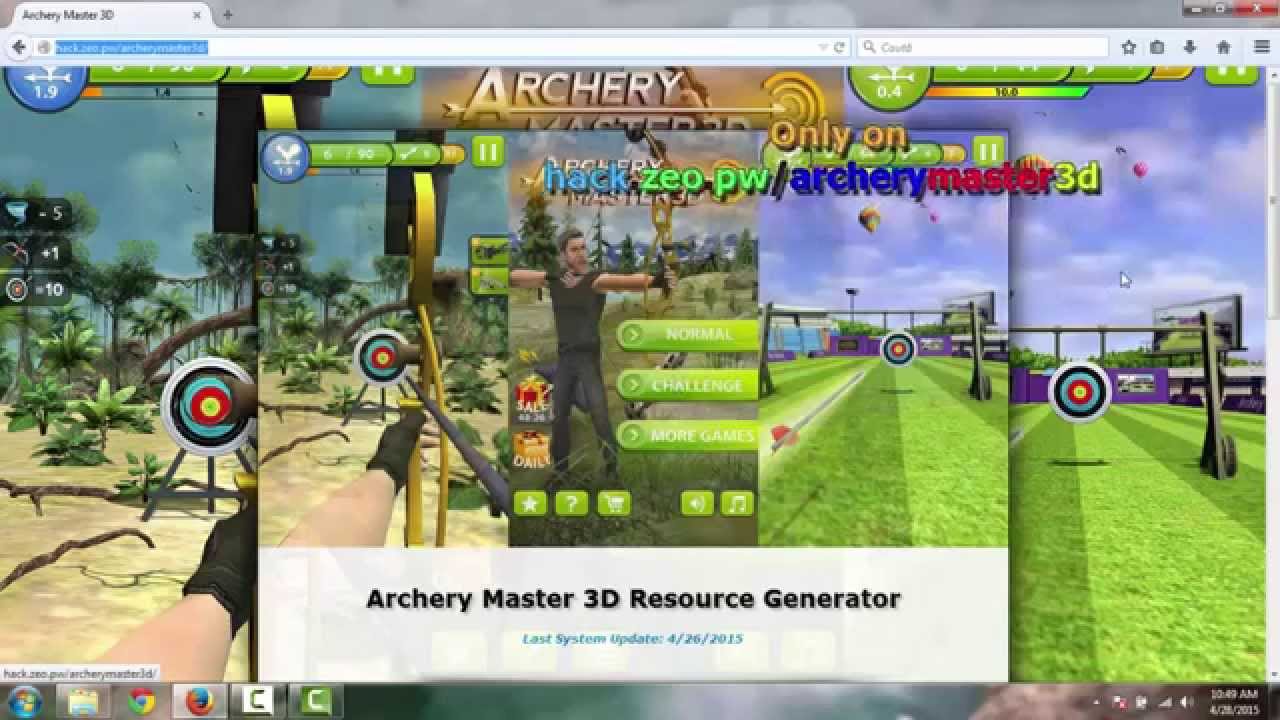The image size is (1280, 720).
Task: Click the browser search box
Action: pyautogui.click(x=983, y=47)
